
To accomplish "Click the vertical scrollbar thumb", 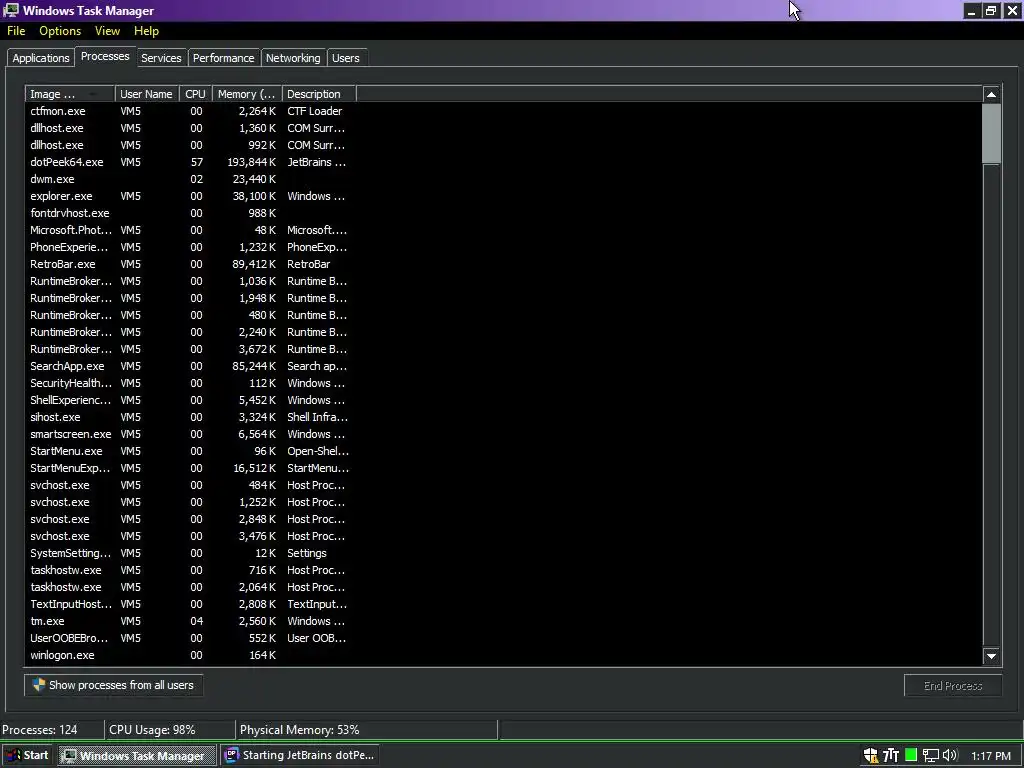I will [x=991, y=134].
